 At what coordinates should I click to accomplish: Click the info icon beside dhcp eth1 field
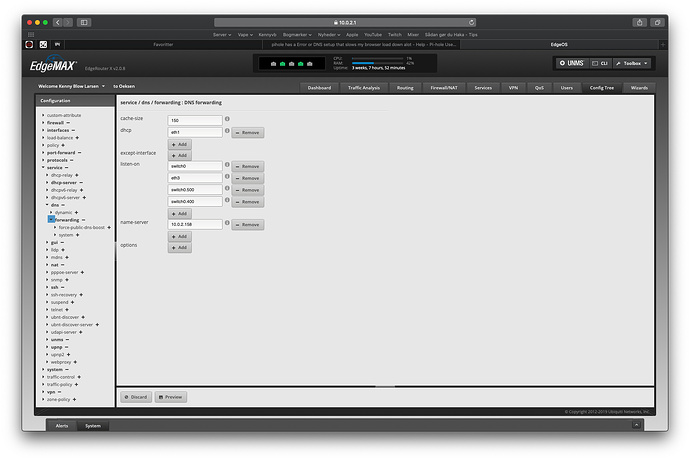[227, 132]
